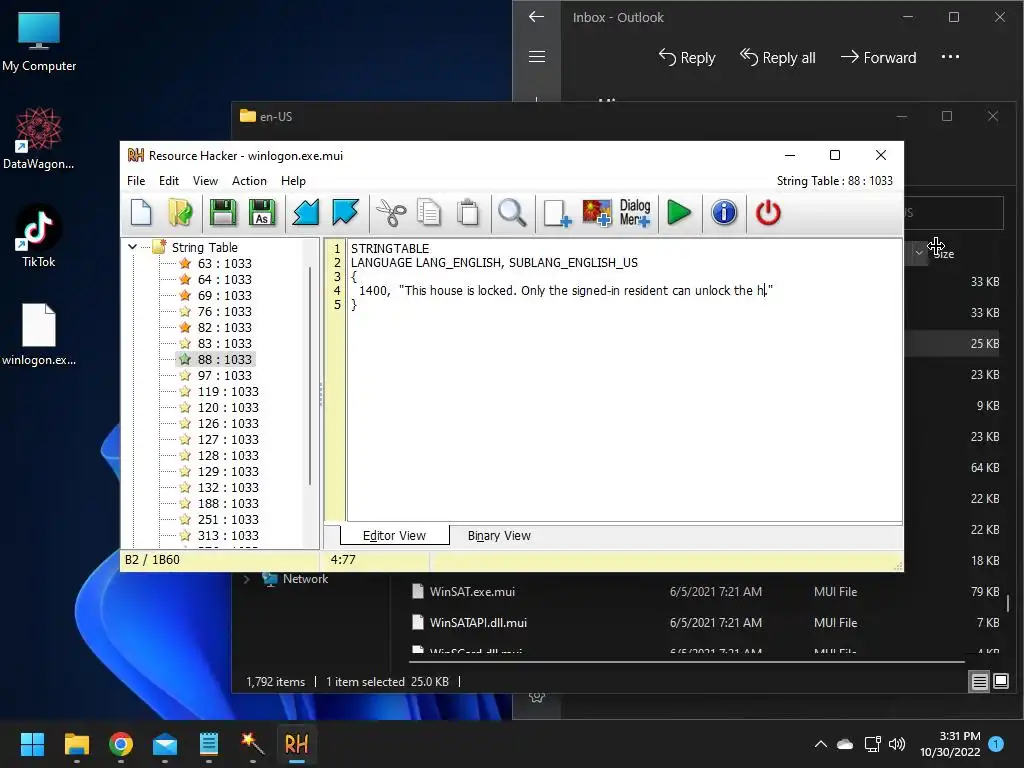Select the Editor View tab
The height and width of the screenshot is (768, 1024).
394,536
